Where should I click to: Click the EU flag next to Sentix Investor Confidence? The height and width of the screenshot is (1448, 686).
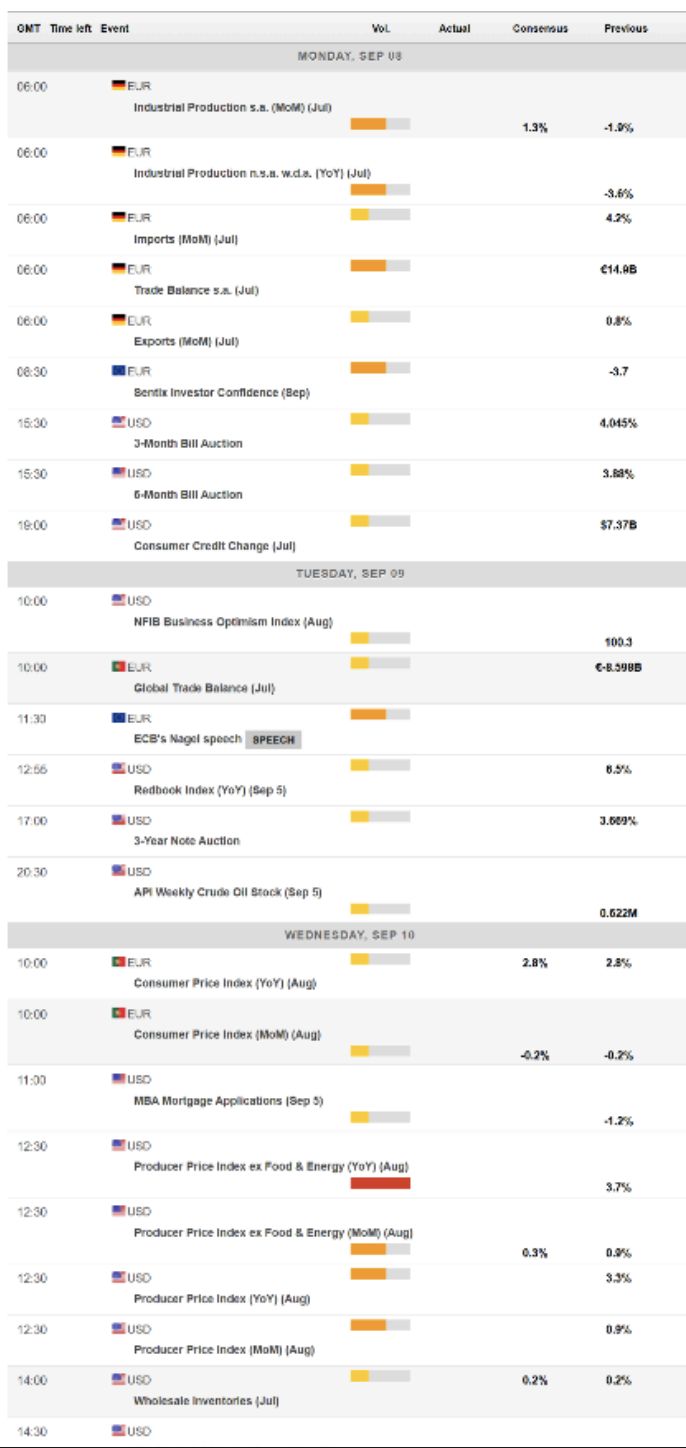(118, 371)
